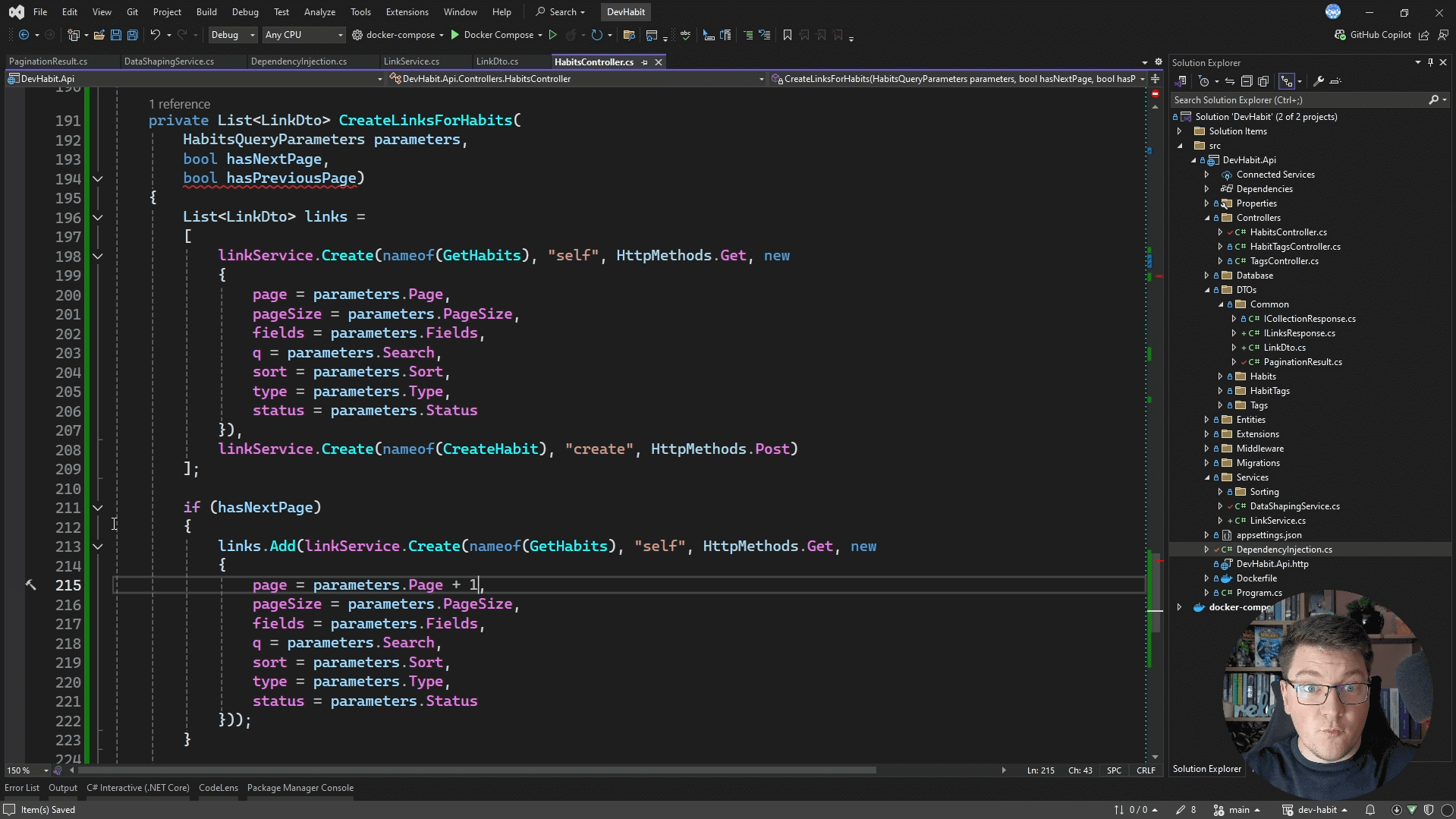1456x819 pixels.
Task: Switch to the LinkDto.cs tab
Action: (498, 61)
